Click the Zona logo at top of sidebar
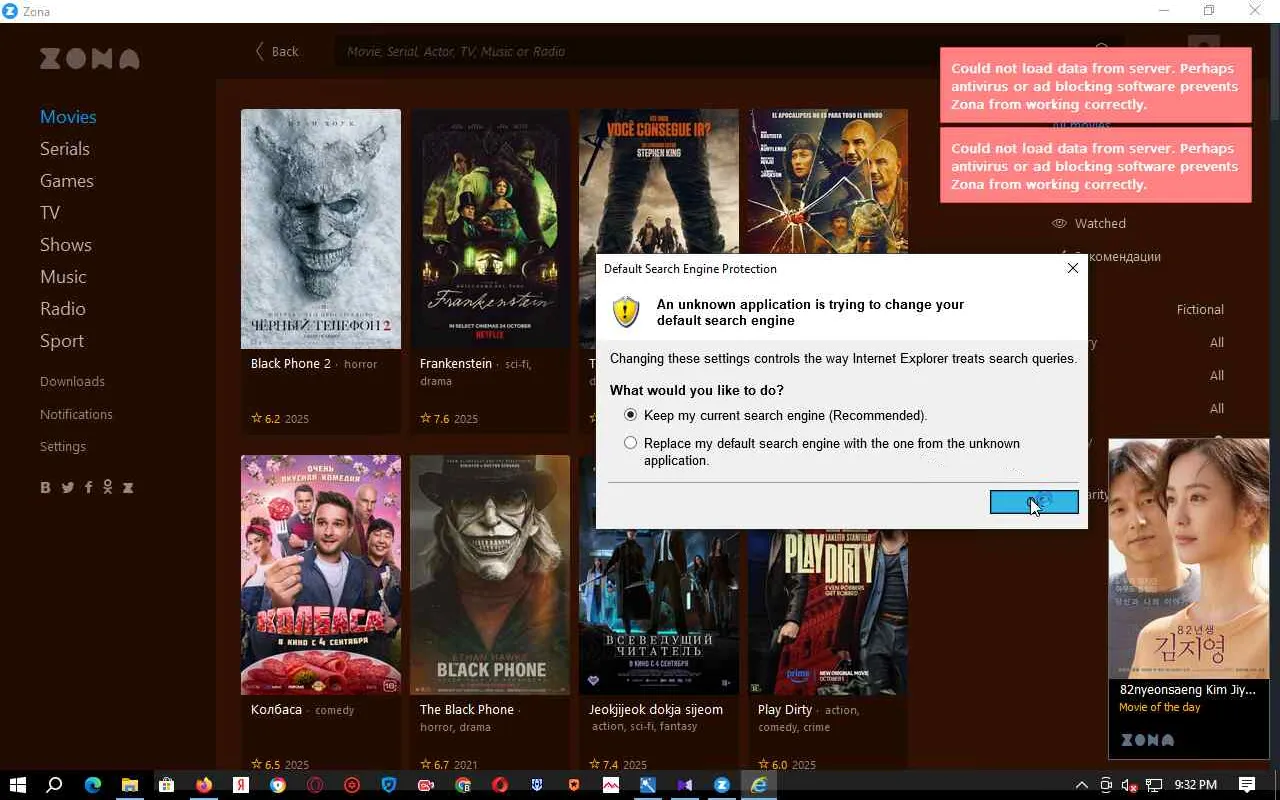 click(90, 59)
